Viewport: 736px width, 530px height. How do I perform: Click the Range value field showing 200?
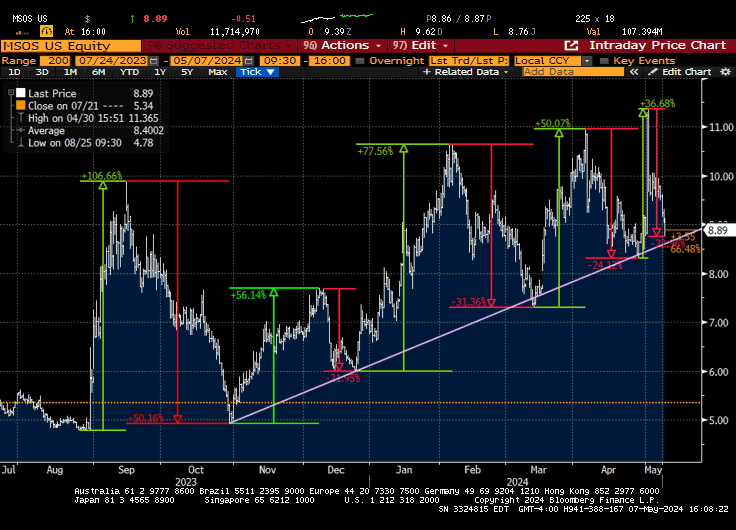(x=55, y=61)
